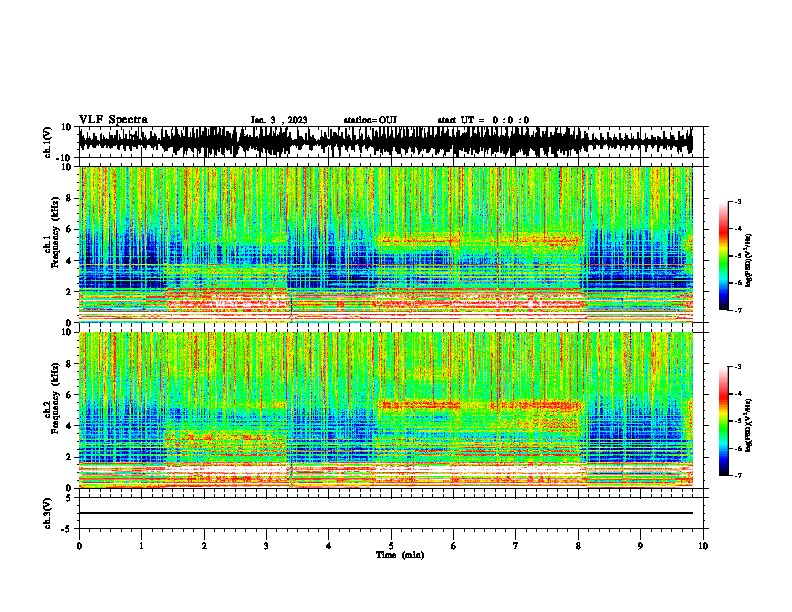Click the time axis tick label "3"
Viewport: 792px width, 612px height.
(x=266, y=546)
